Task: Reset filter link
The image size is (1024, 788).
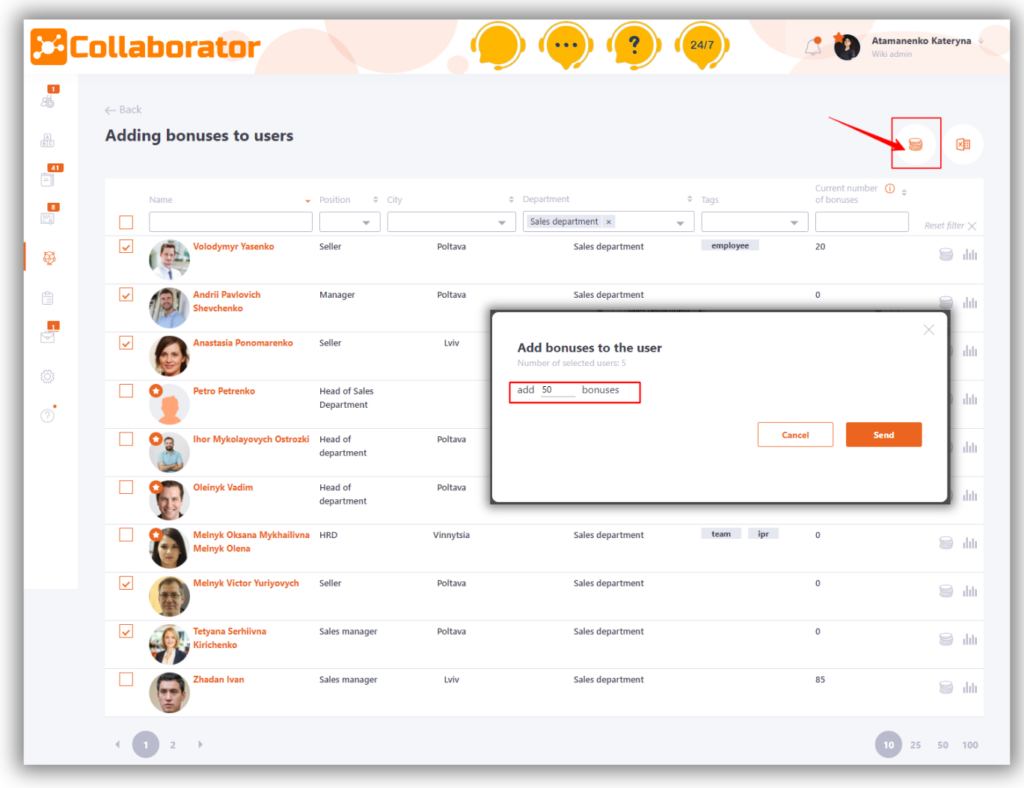Action: point(950,225)
